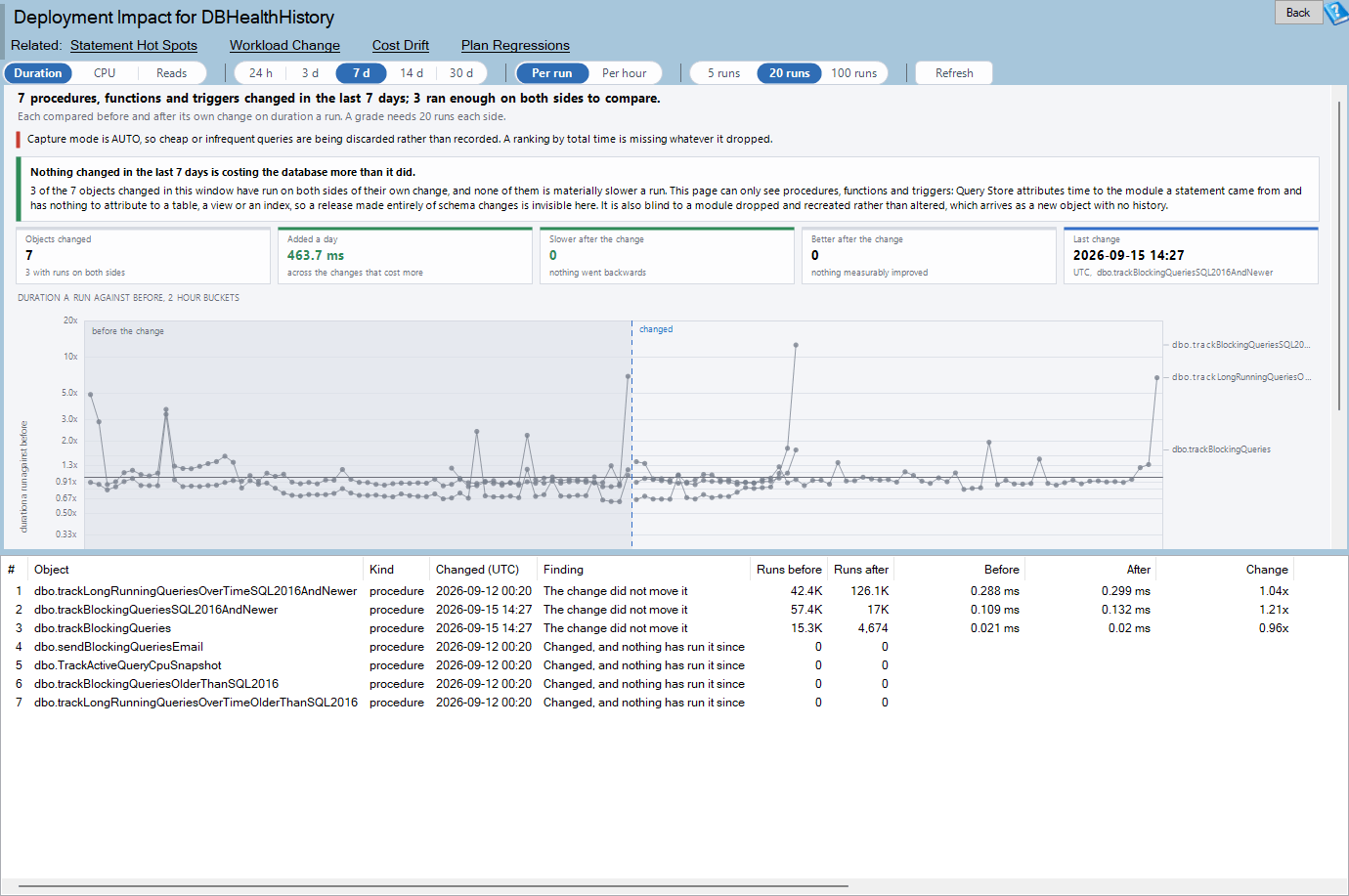Set the time window to 14 d
Viewport: 1349px width, 896px height.
(x=412, y=73)
